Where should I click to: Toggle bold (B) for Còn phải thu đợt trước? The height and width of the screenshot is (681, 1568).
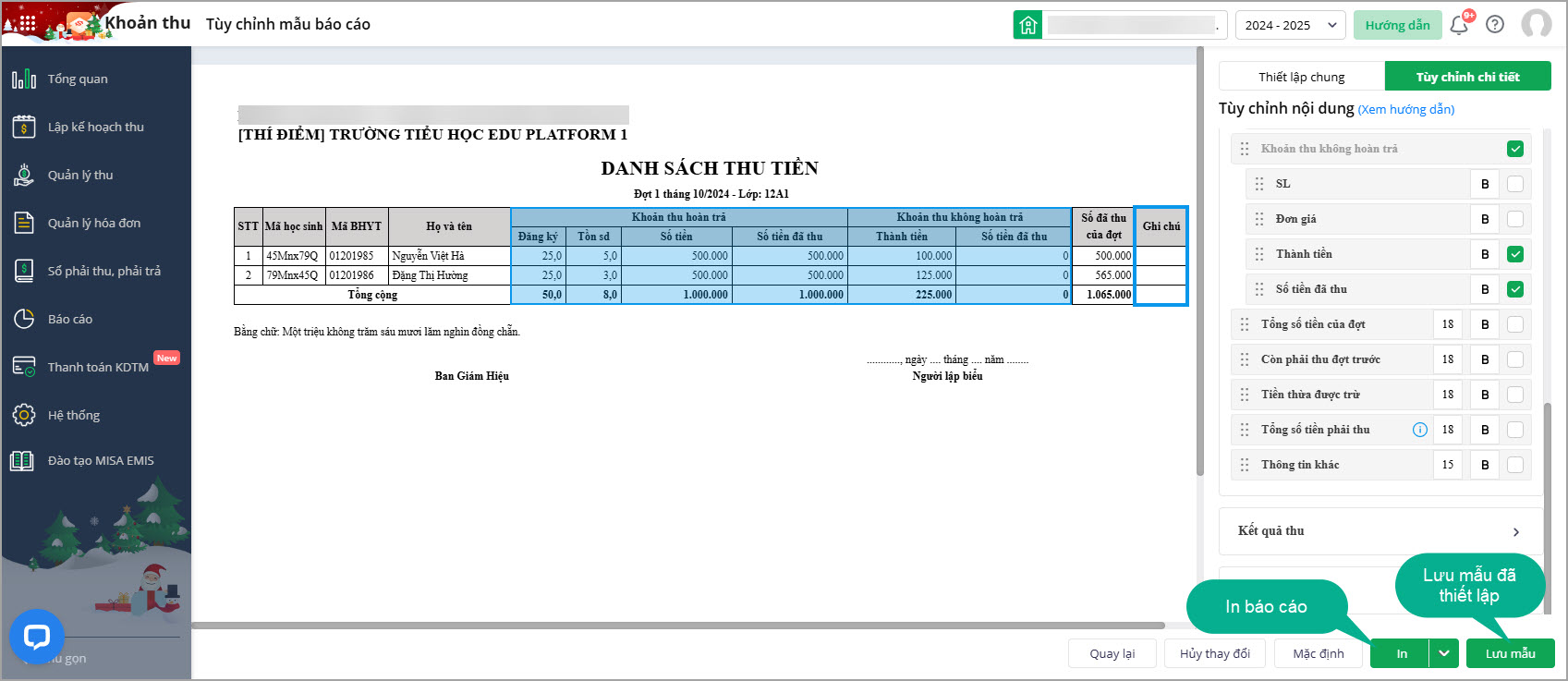[x=1485, y=359]
